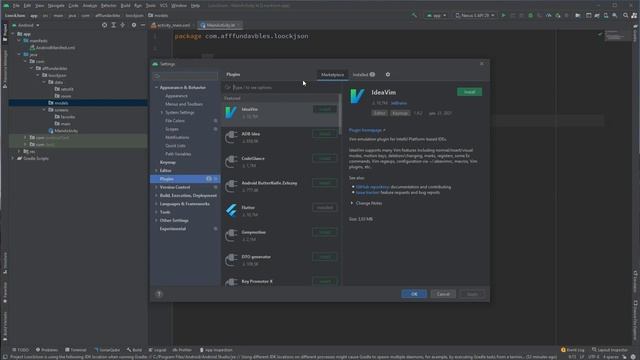640x360 pixels.
Task: Click the plugin search box in Marketplace
Action: click(x=282, y=87)
